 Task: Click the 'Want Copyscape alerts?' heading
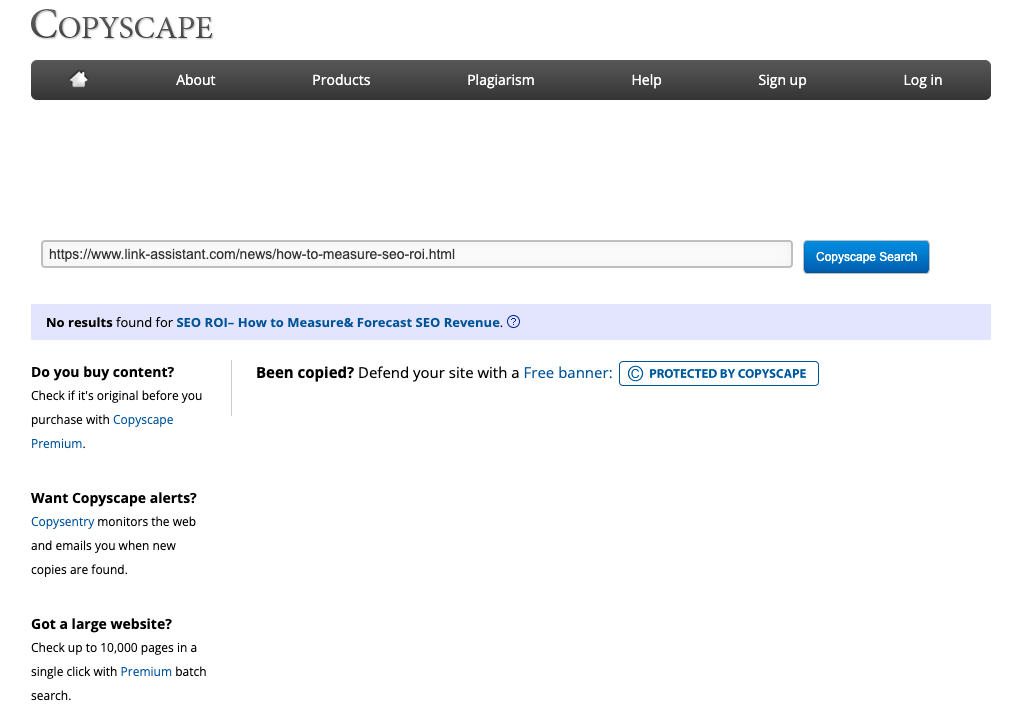click(114, 498)
